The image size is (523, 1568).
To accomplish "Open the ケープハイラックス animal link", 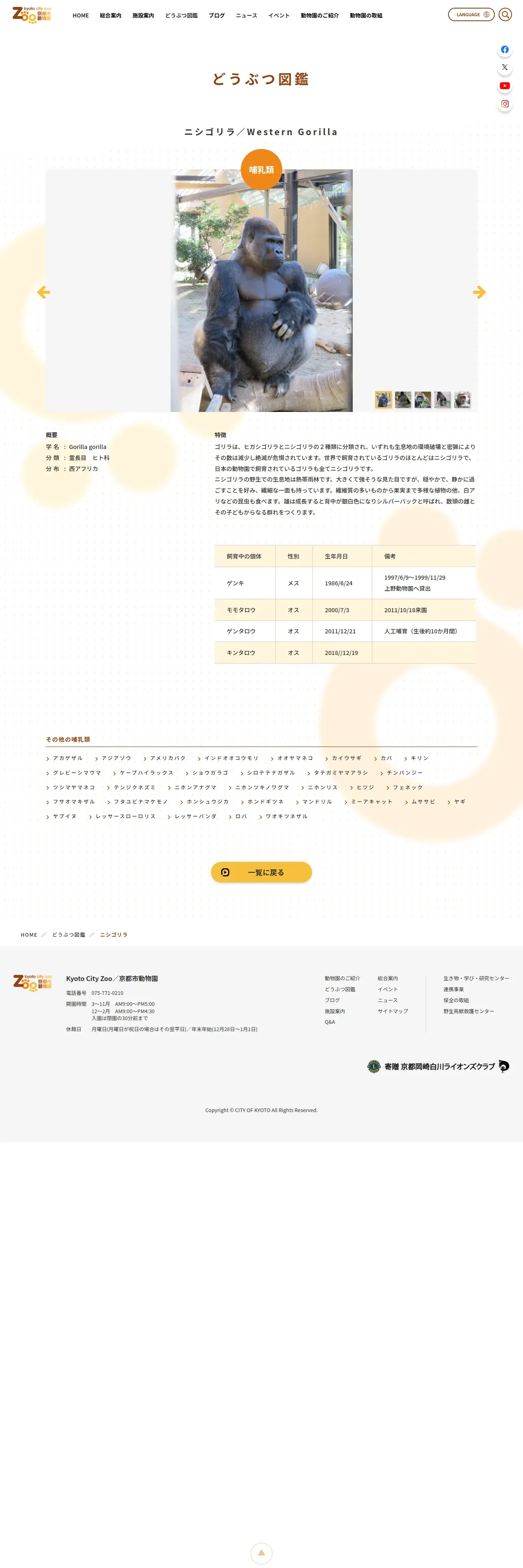I will pos(143,773).
